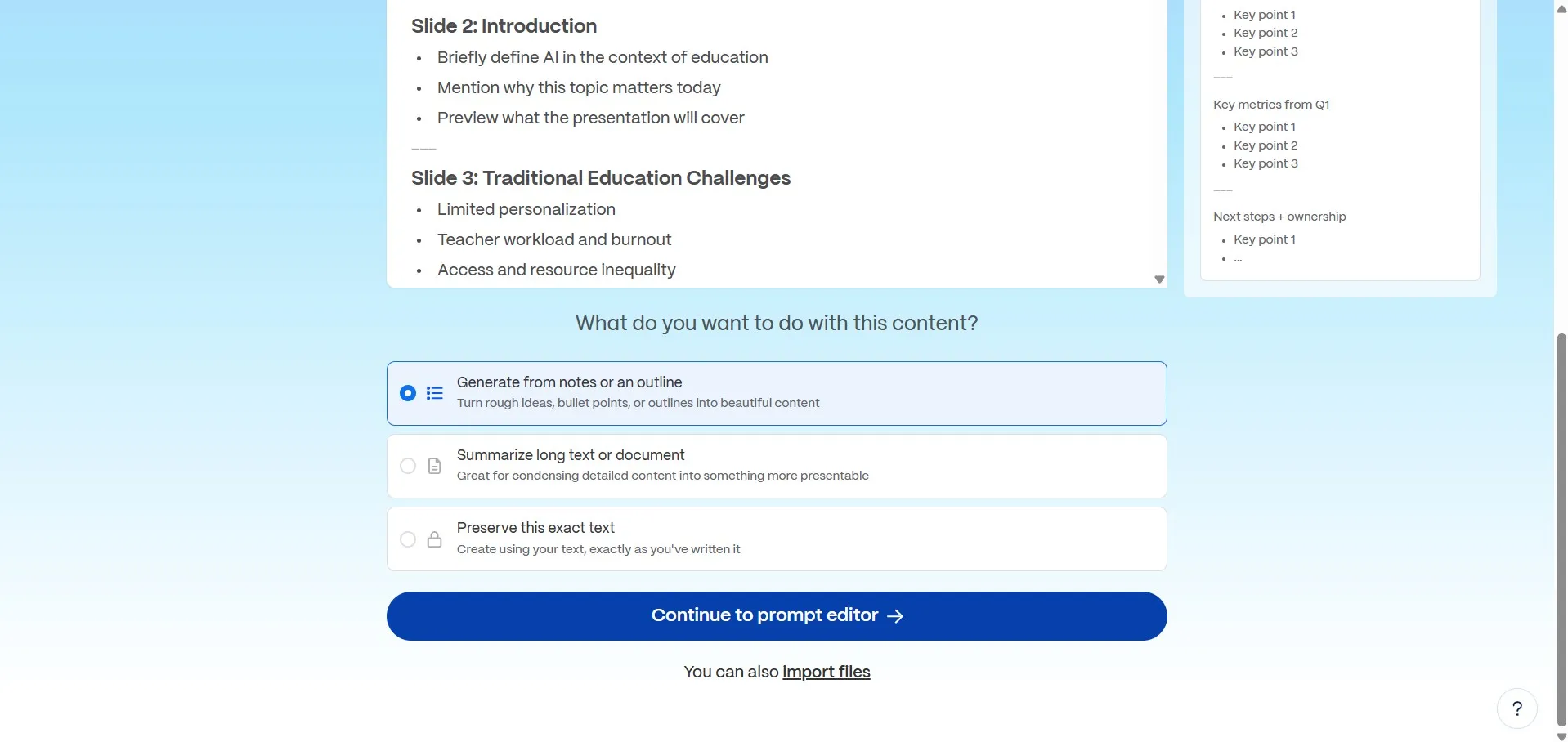Select Summarize long text radio button
1568x742 pixels.
tap(408, 466)
